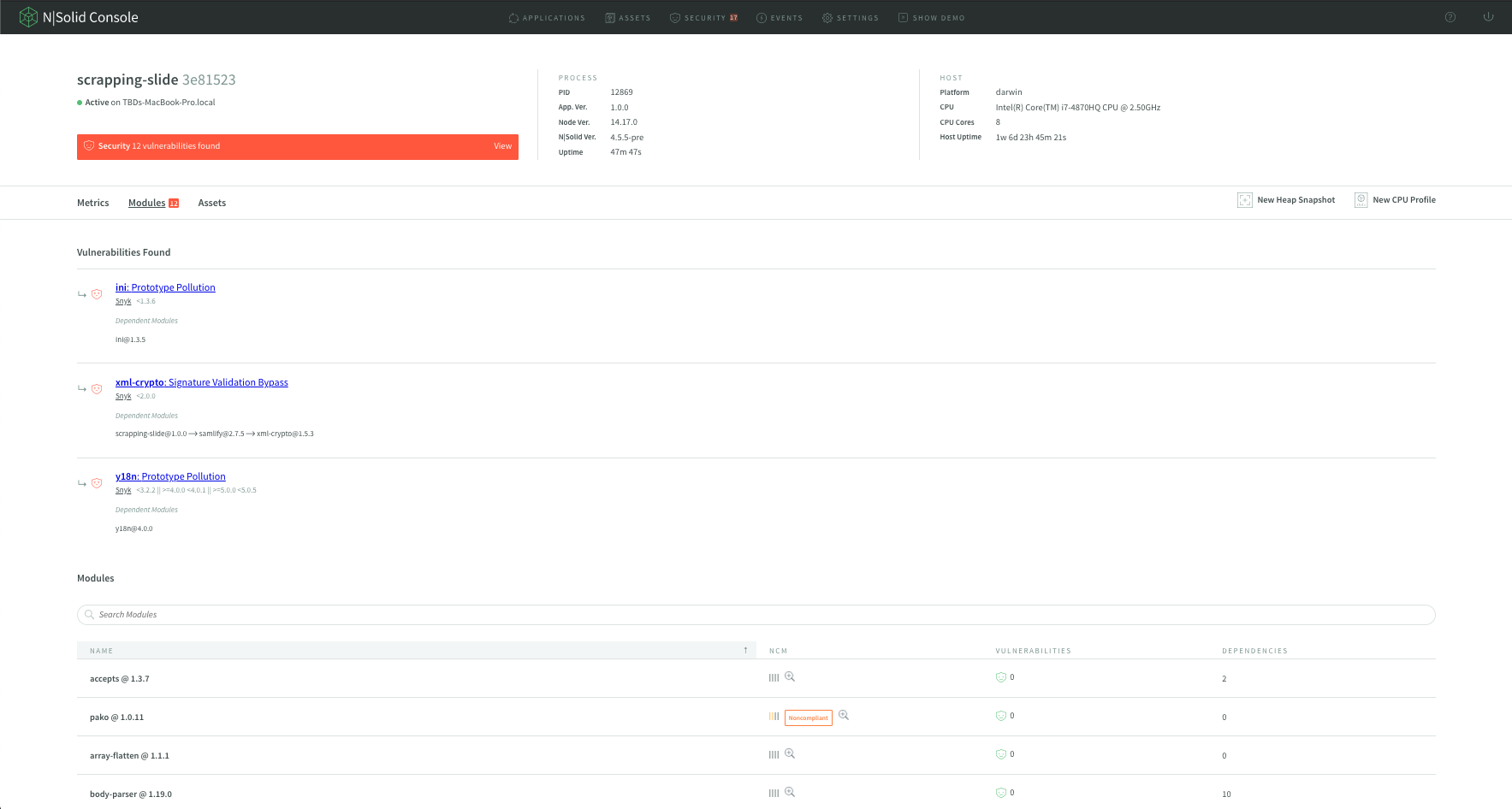The height and width of the screenshot is (809, 1512).
Task: Focus the Search Modules field
Action: pyautogui.click(x=756, y=615)
